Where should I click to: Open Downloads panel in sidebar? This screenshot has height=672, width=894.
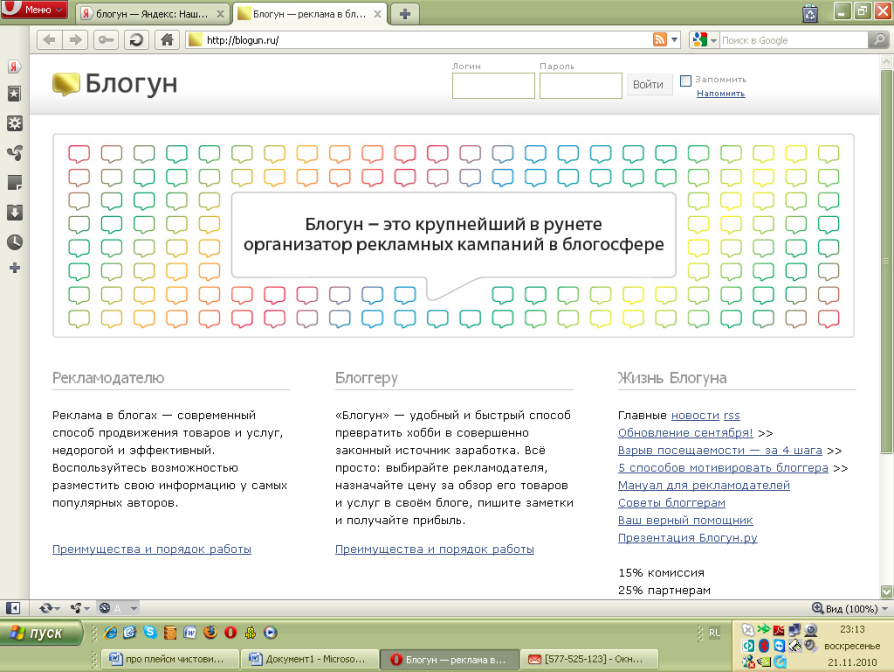click(x=14, y=213)
